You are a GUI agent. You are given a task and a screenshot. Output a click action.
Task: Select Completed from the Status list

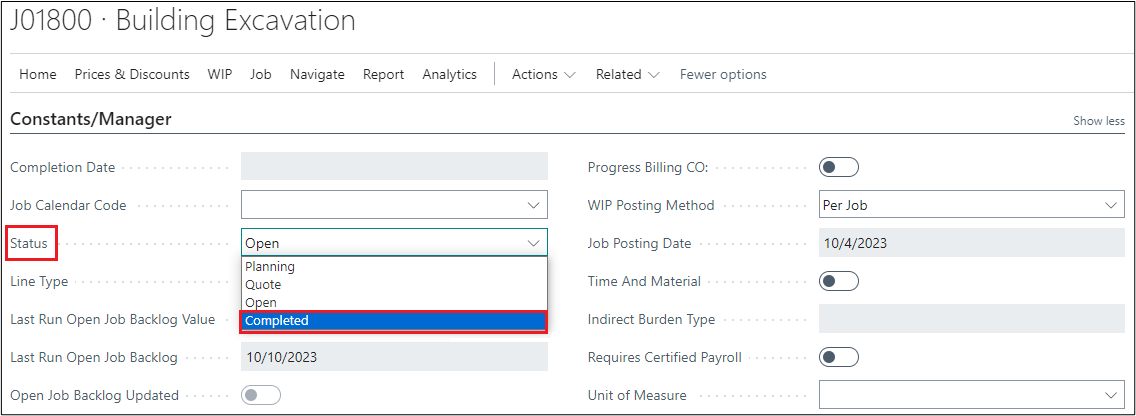(x=393, y=321)
